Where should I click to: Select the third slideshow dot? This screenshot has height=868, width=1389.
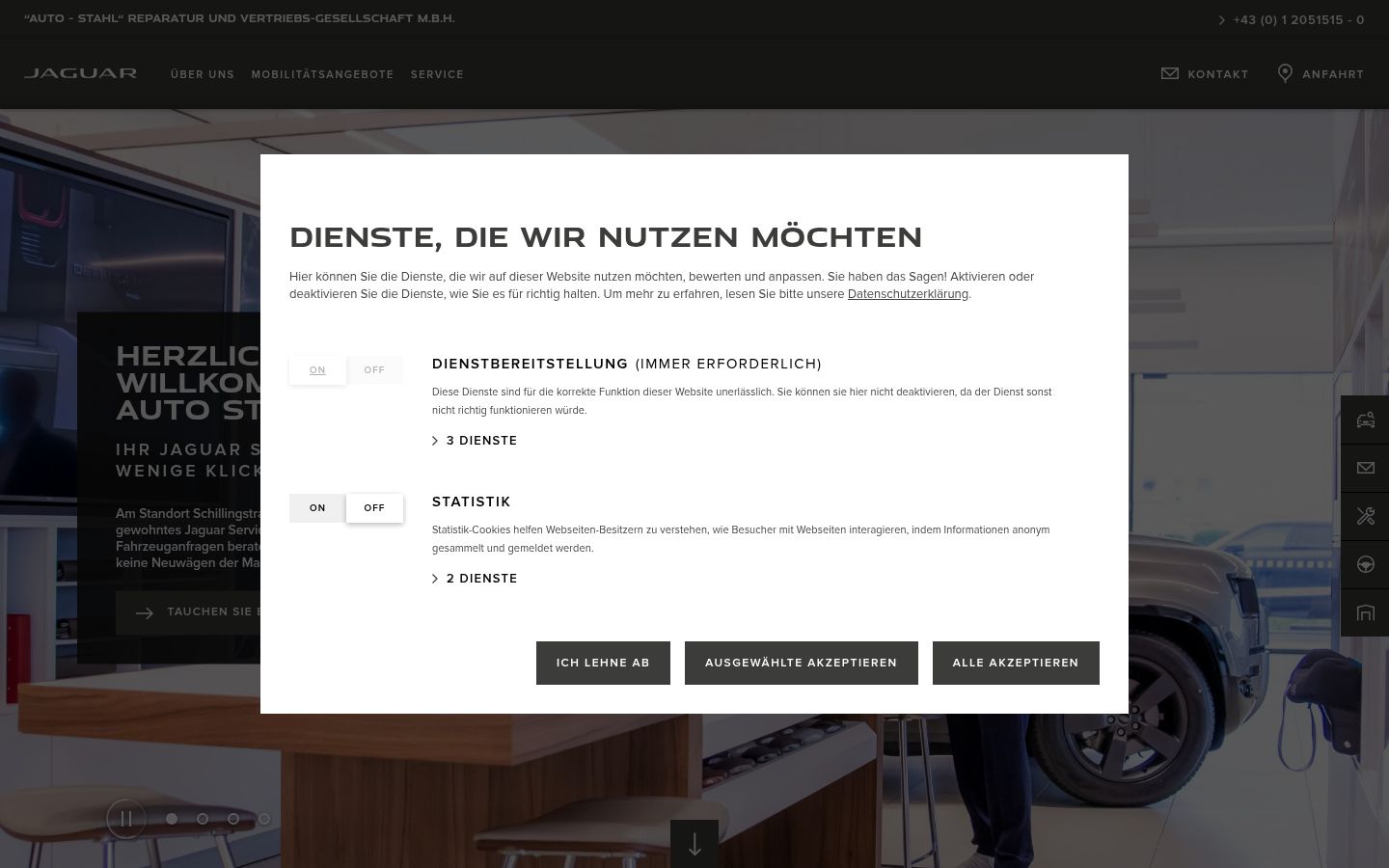[233, 819]
